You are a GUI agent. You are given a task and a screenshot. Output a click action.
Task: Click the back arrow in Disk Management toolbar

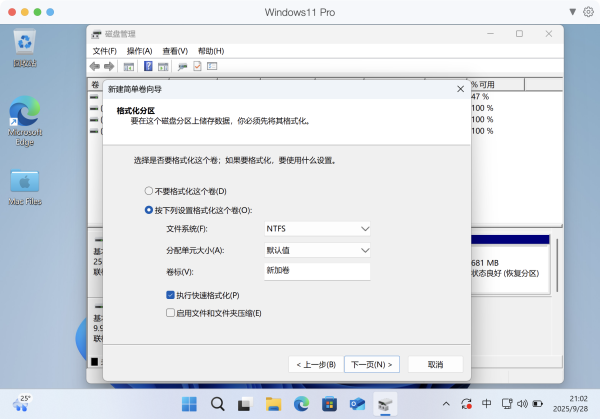click(x=96, y=66)
